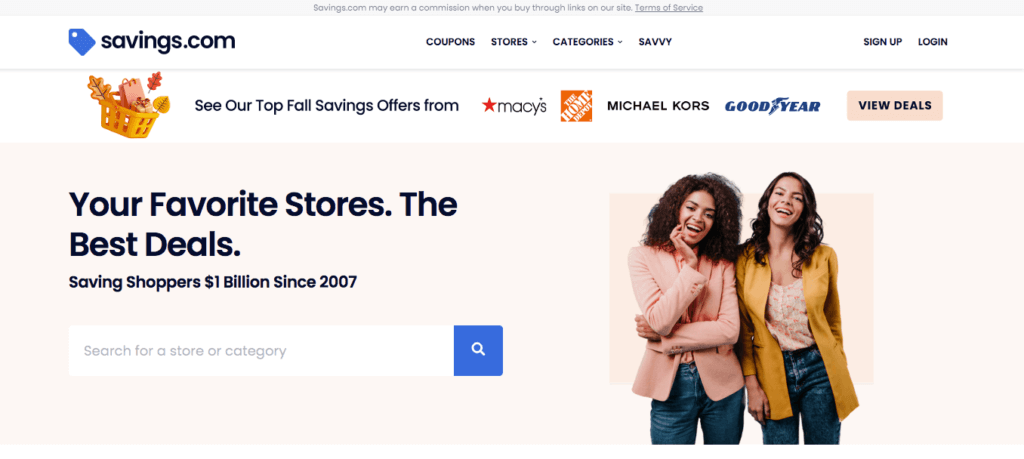Expand the Stores dropdown menu
The image size is (1024, 459).
click(513, 42)
